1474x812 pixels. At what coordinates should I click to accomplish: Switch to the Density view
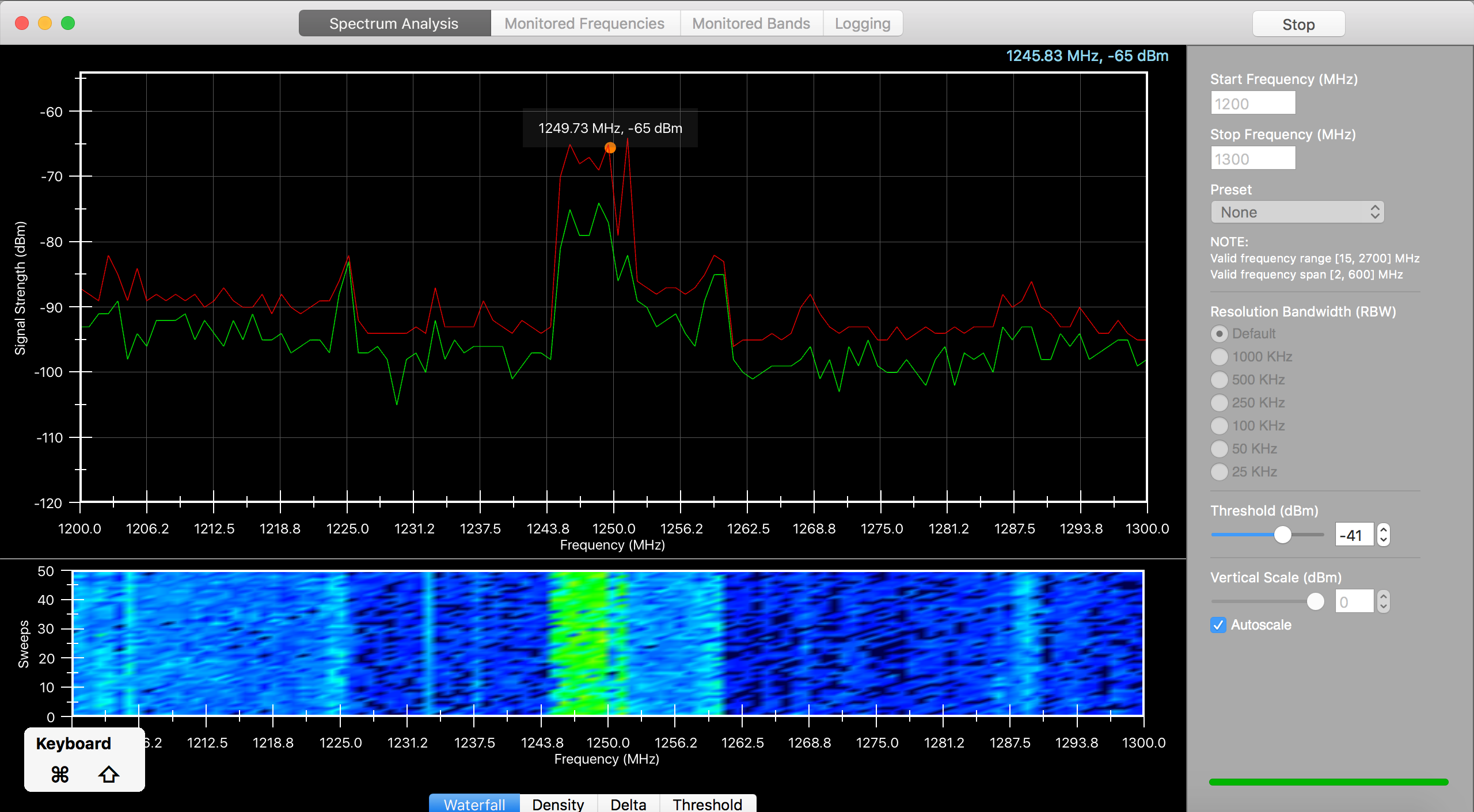[x=558, y=803]
